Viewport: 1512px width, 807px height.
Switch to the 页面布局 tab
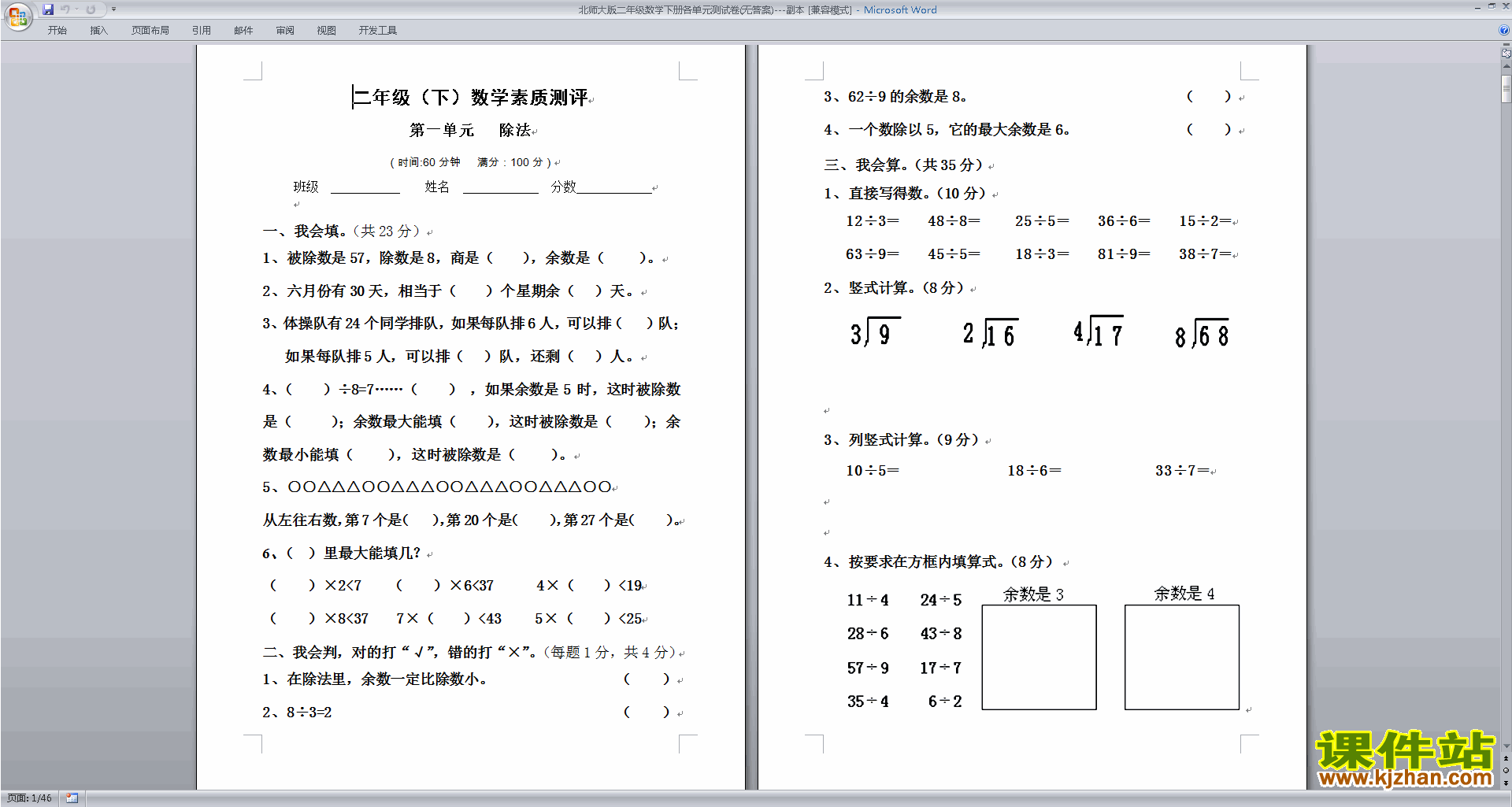click(150, 30)
